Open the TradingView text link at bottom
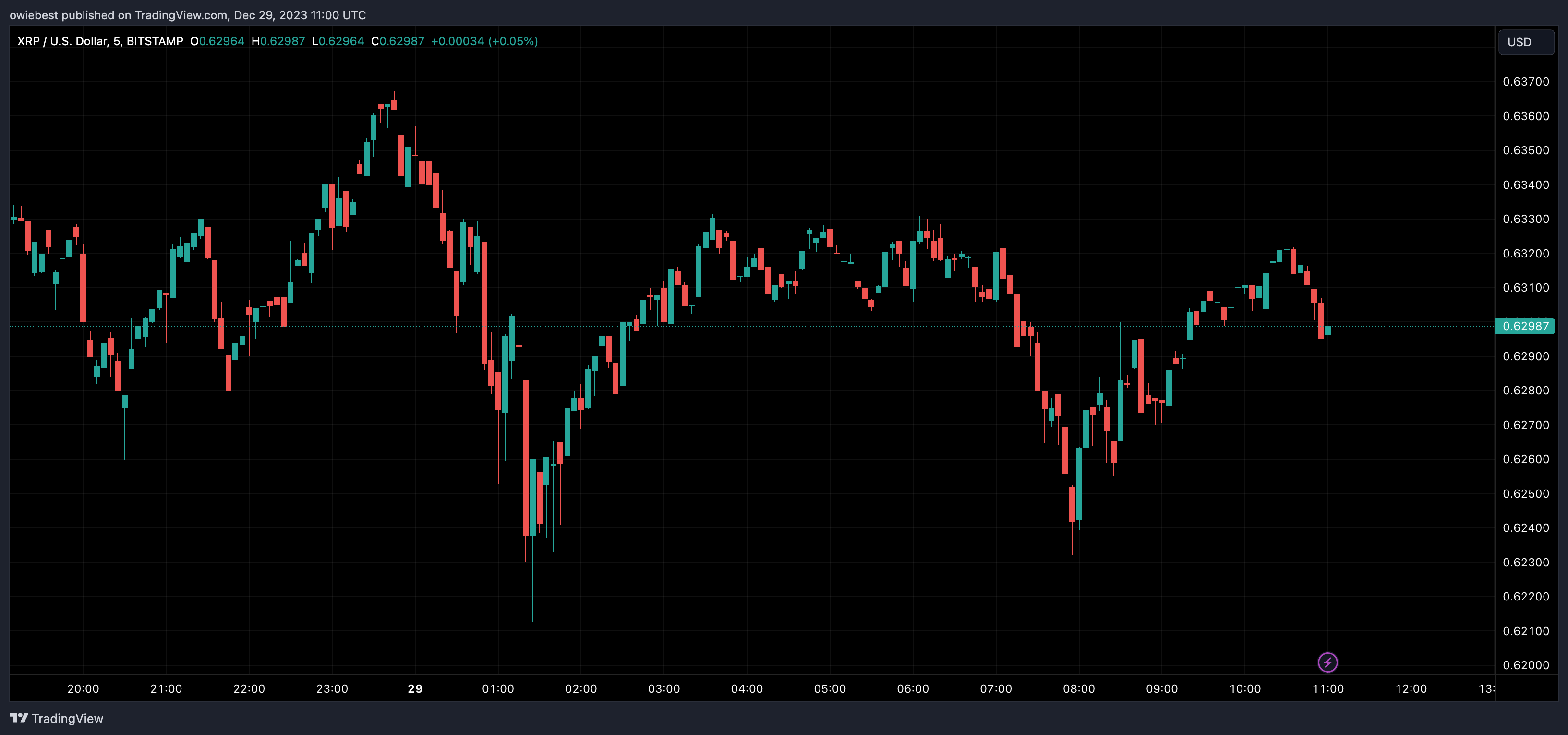 coord(68,719)
